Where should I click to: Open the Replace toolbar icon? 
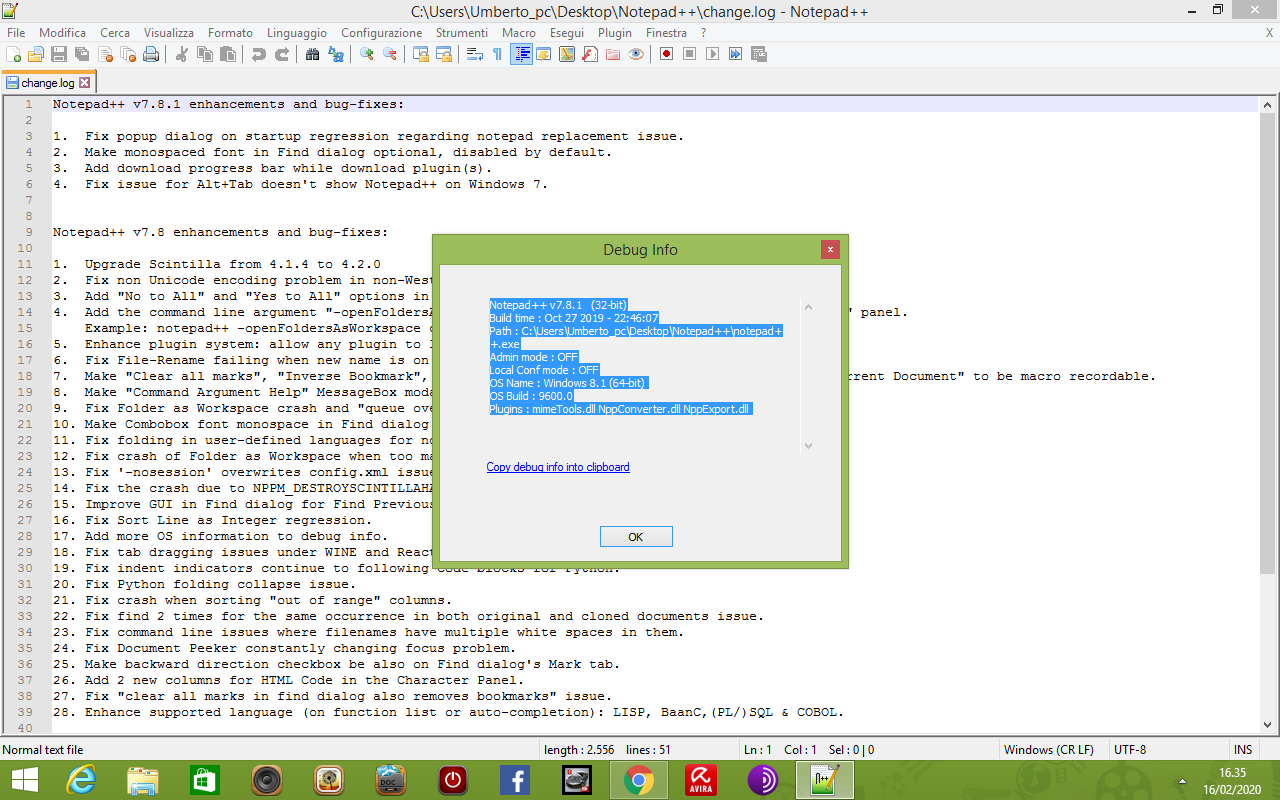point(335,54)
